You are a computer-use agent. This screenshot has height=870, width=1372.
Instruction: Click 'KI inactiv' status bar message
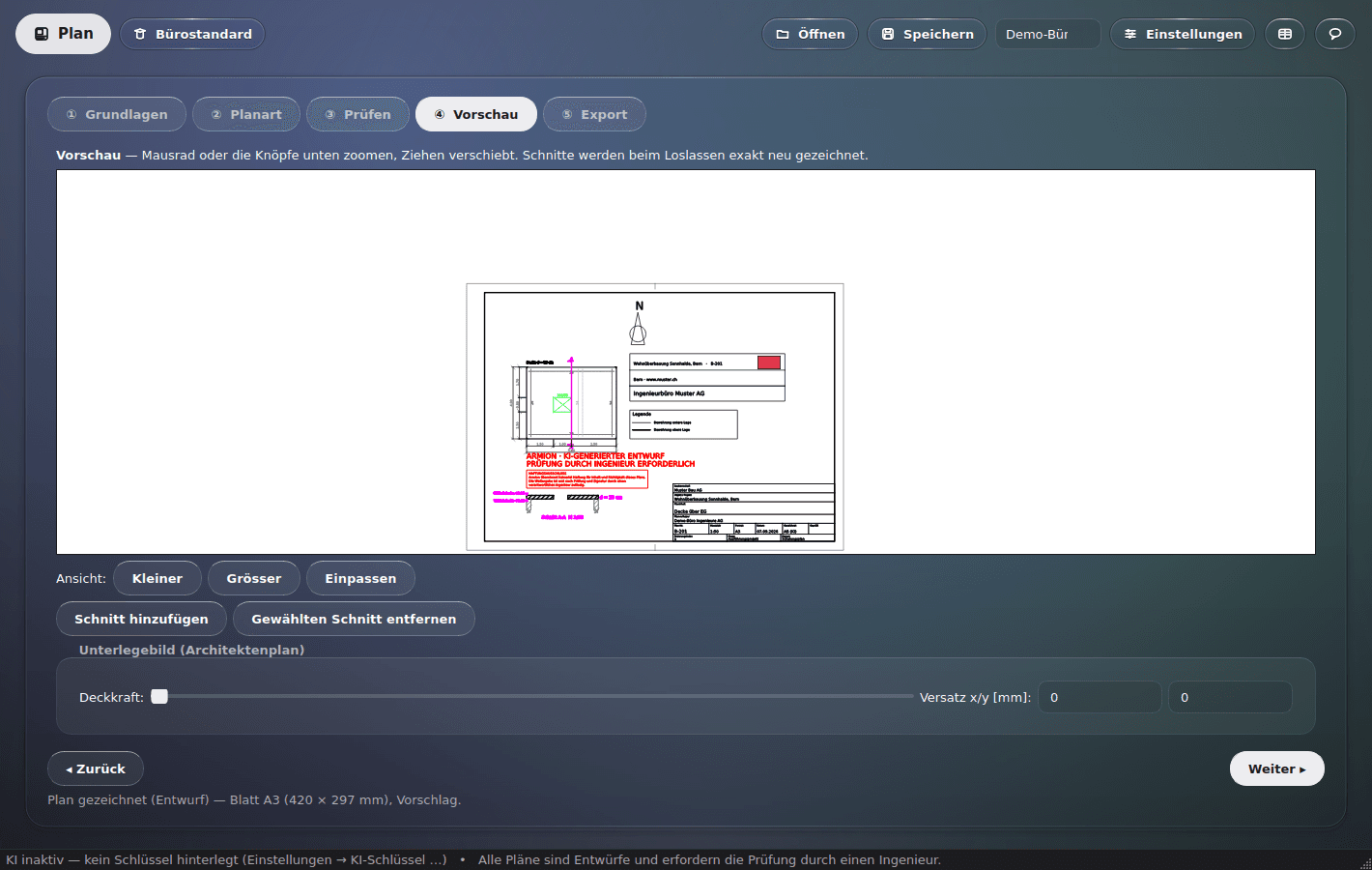[226, 859]
